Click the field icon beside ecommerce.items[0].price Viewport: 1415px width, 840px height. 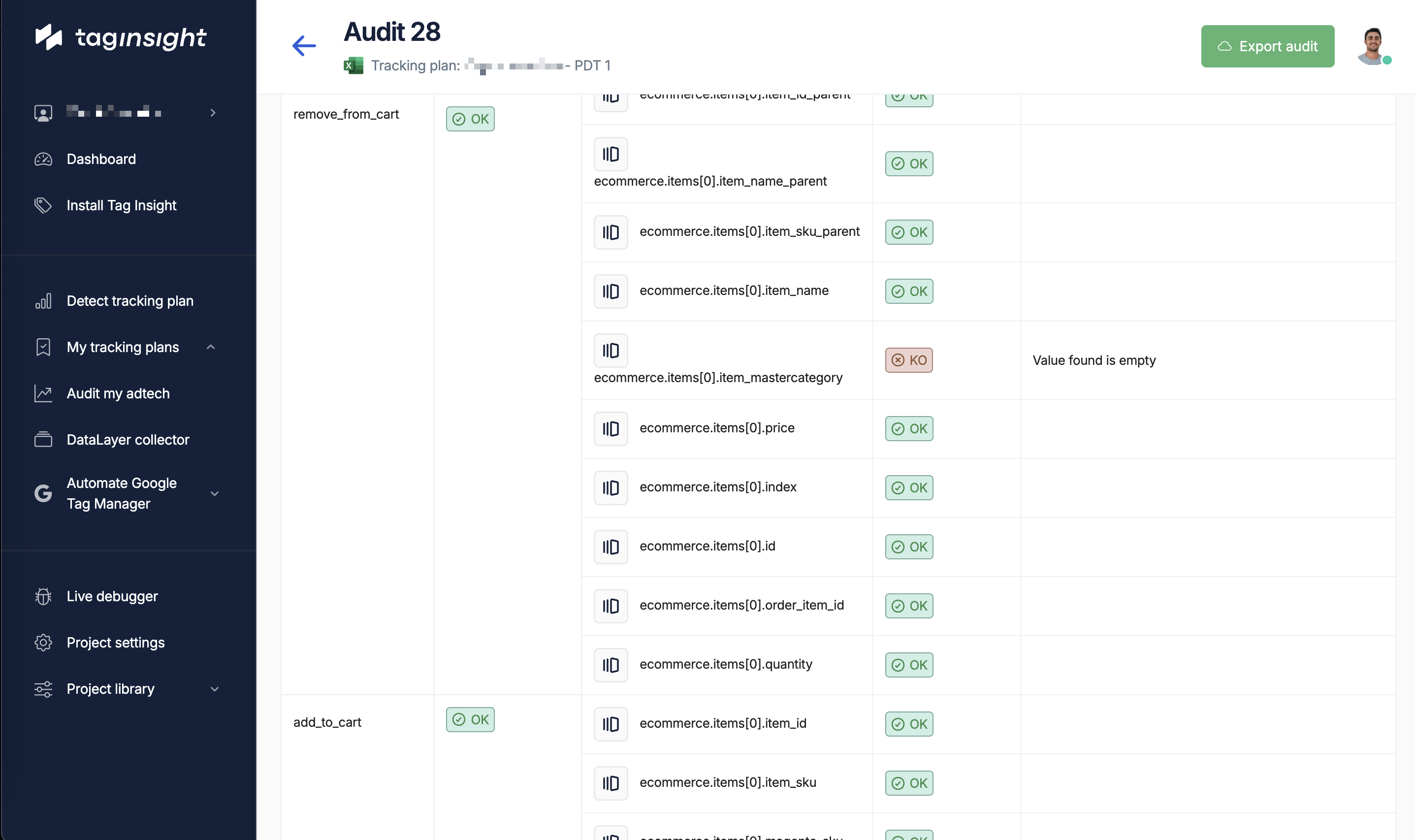[x=610, y=428]
